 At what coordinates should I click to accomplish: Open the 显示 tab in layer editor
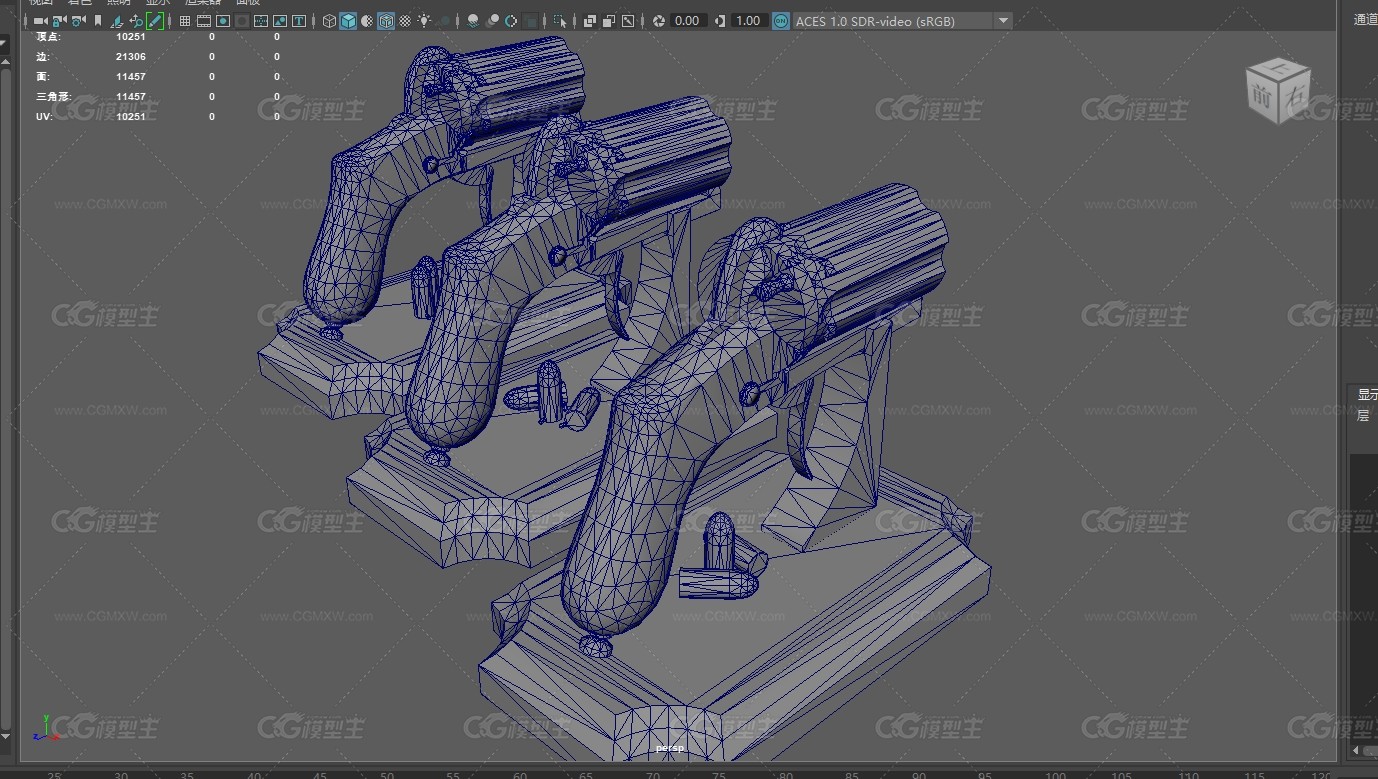pos(1367,394)
